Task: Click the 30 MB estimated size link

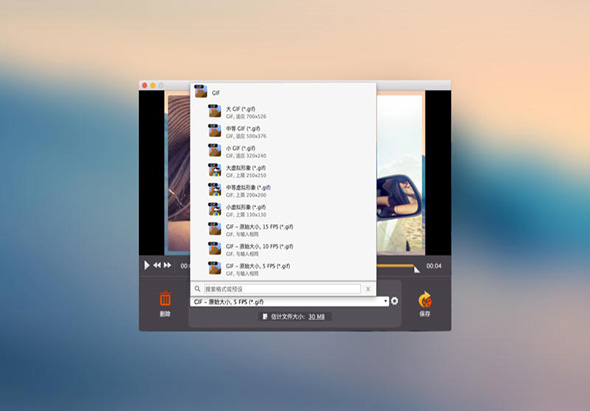Action: pyautogui.click(x=316, y=317)
